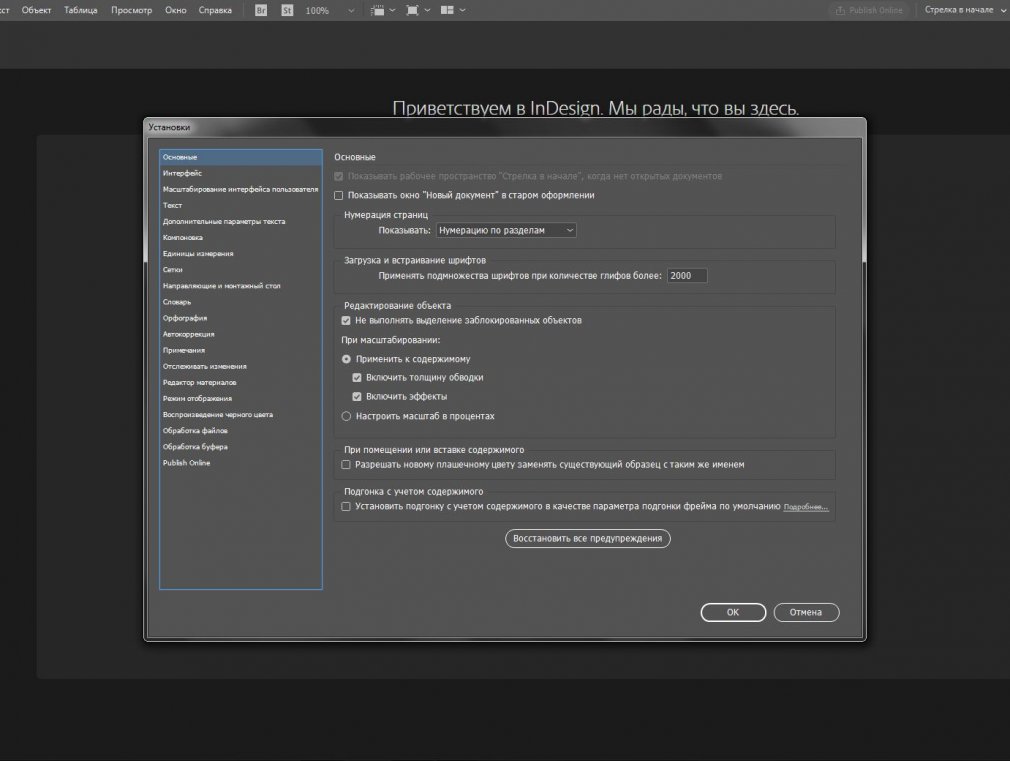Open Adobe Stock via St icon
Screen dimensions: 1010x761
pos(287,10)
